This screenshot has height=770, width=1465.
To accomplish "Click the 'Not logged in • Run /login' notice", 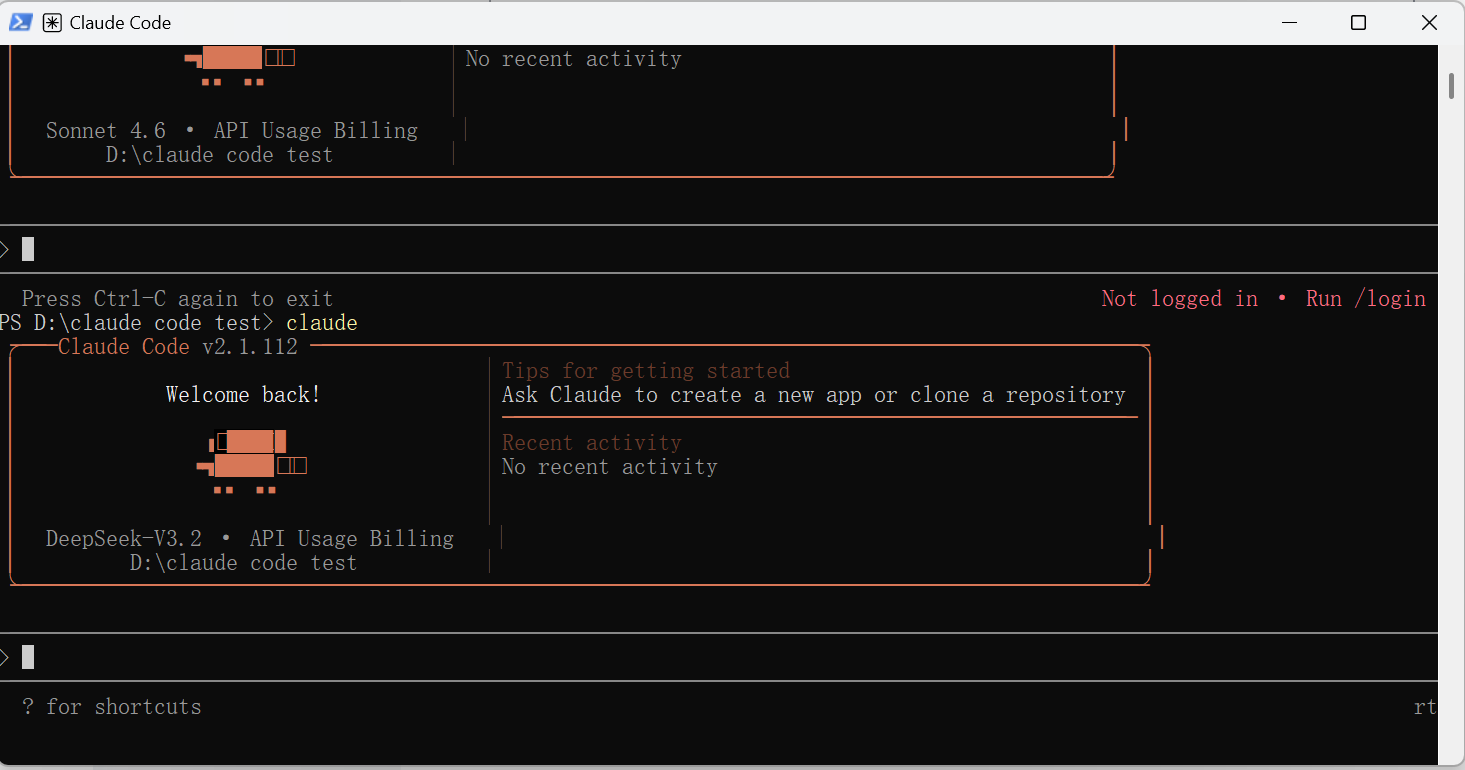I will point(1263,299).
